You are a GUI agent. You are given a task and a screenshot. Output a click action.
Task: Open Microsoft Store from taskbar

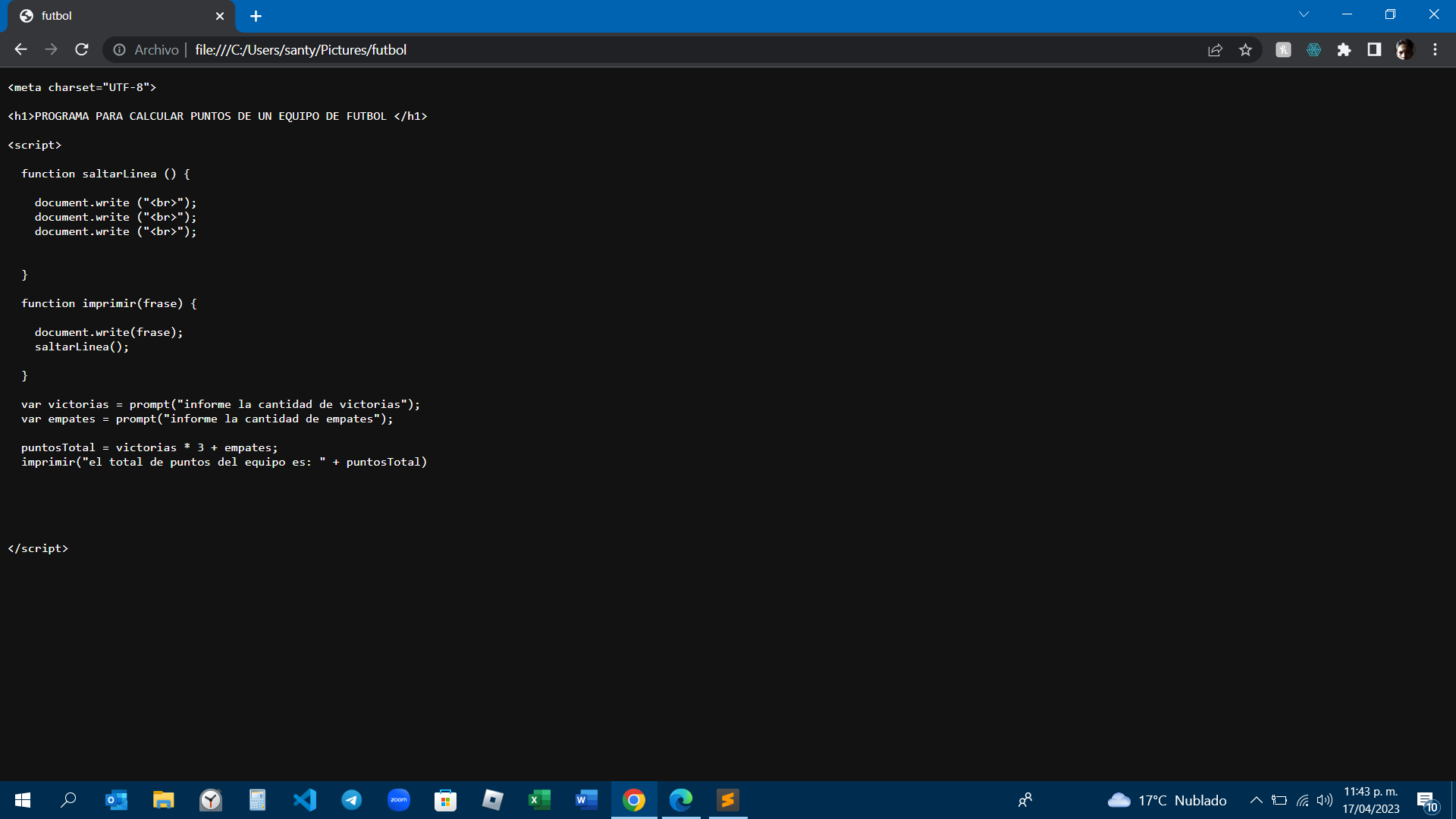point(446,800)
